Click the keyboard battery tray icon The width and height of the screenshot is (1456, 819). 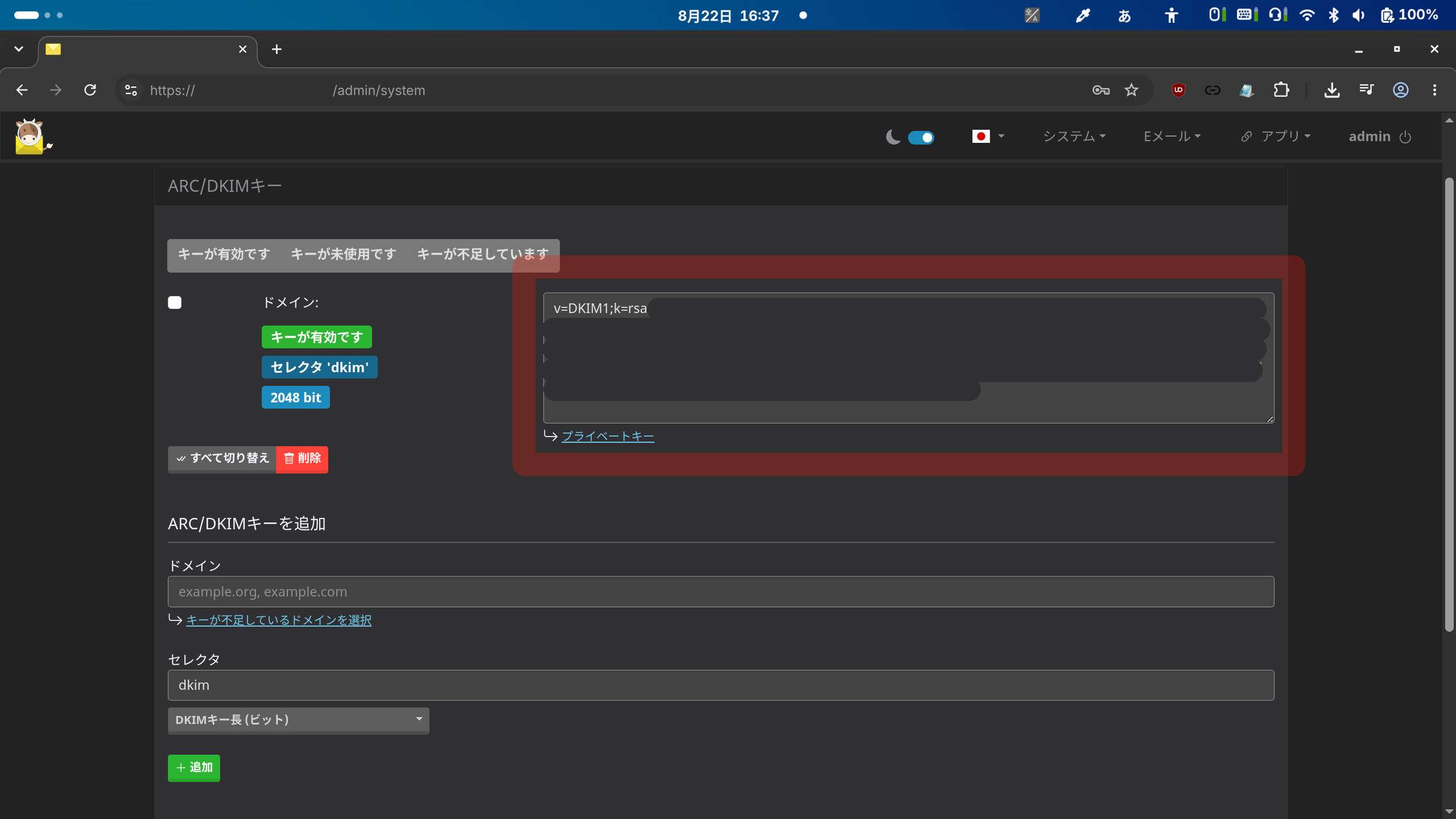point(1247,15)
